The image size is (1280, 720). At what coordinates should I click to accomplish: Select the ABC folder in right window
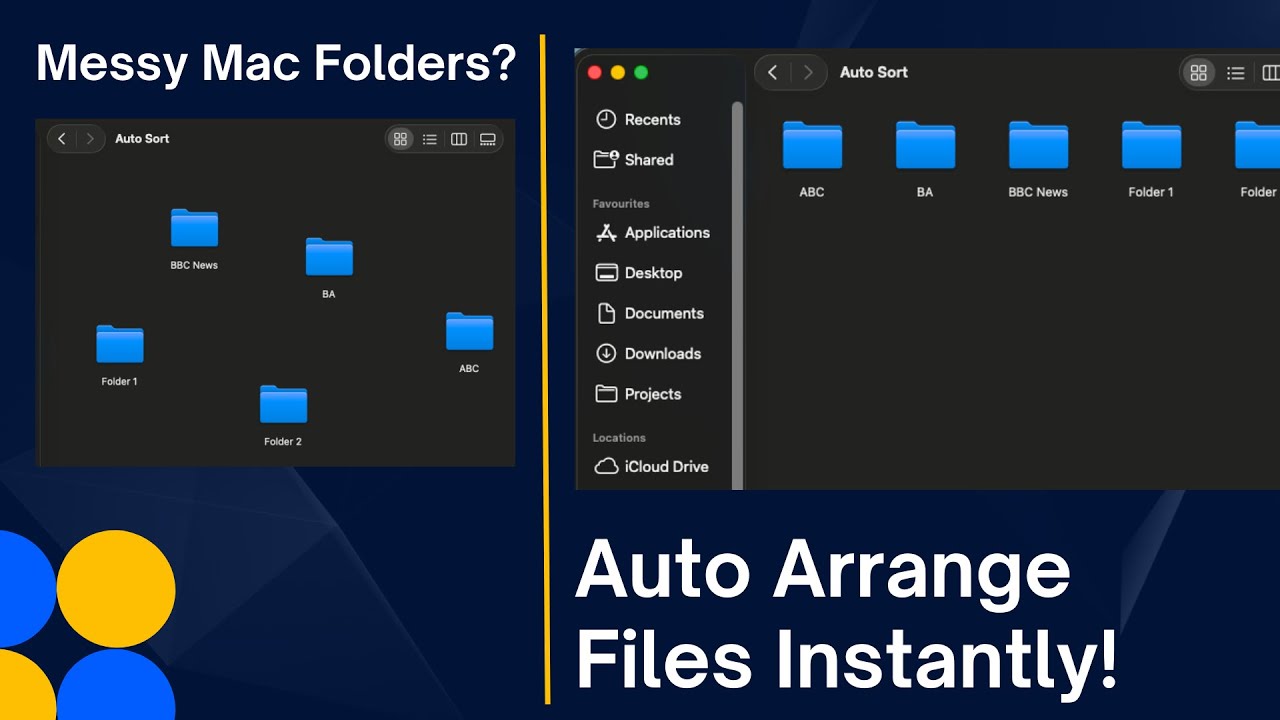[x=812, y=159]
